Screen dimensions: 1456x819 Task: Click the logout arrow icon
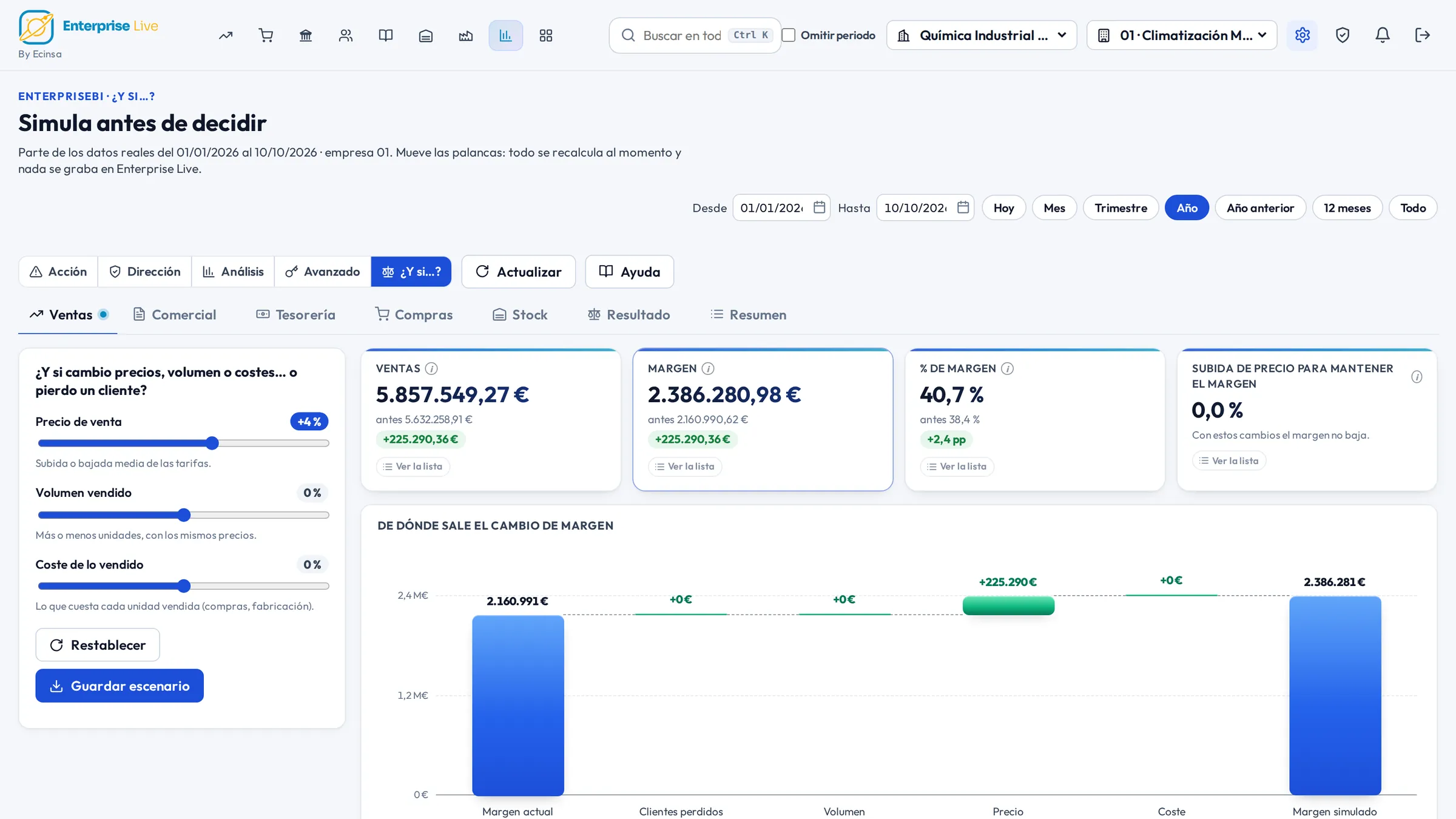coord(1423,35)
